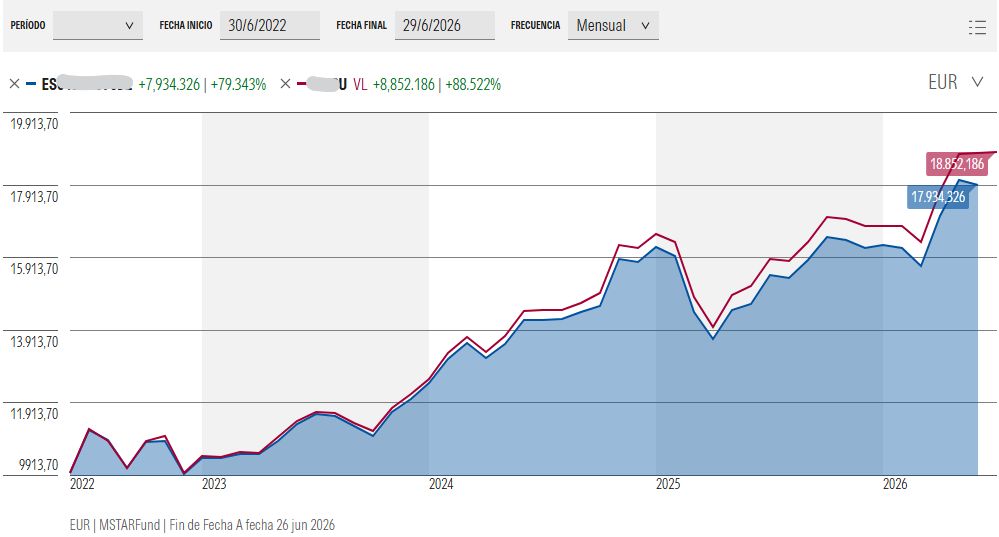The image size is (999, 537).
Task: Click the FECHA INICIO label
Action: (186, 25)
